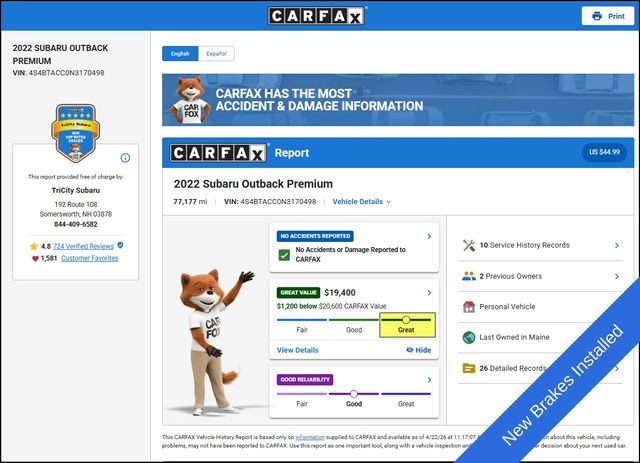
Task: Click the reliability slider handle at Good
Action: tap(354, 394)
